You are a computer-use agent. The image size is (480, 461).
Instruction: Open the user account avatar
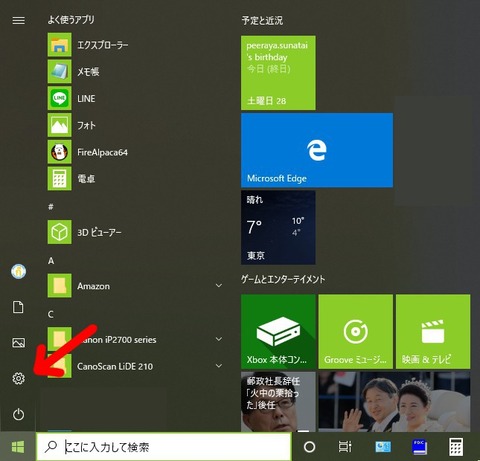click(18, 271)
